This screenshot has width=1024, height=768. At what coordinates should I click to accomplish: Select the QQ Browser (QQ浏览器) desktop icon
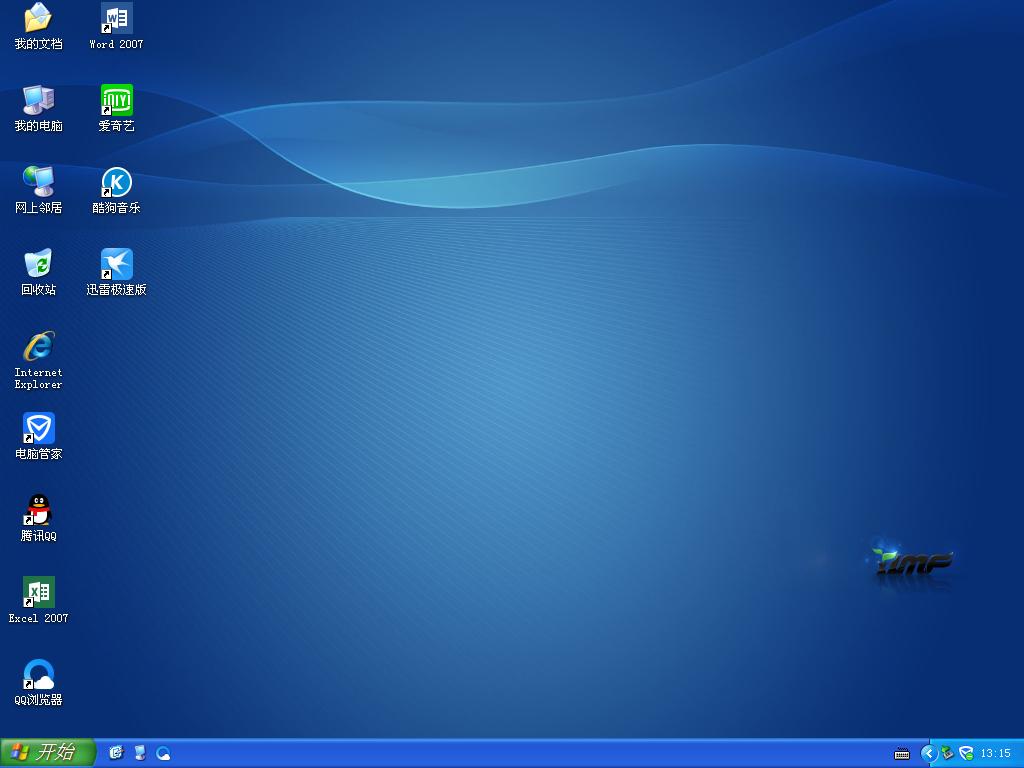pos(38,674)
